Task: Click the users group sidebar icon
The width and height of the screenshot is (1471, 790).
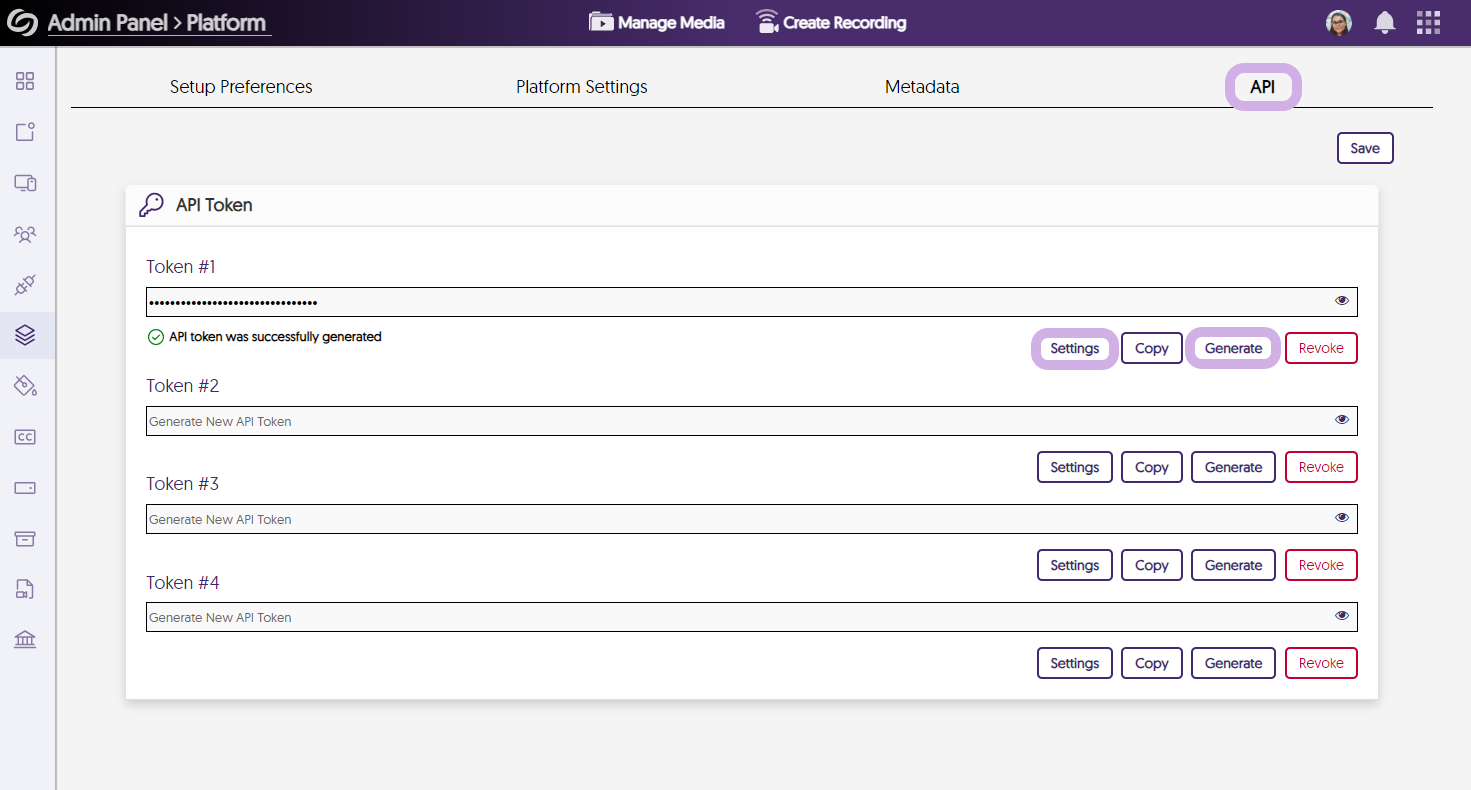Action: [x=25, y=234]
